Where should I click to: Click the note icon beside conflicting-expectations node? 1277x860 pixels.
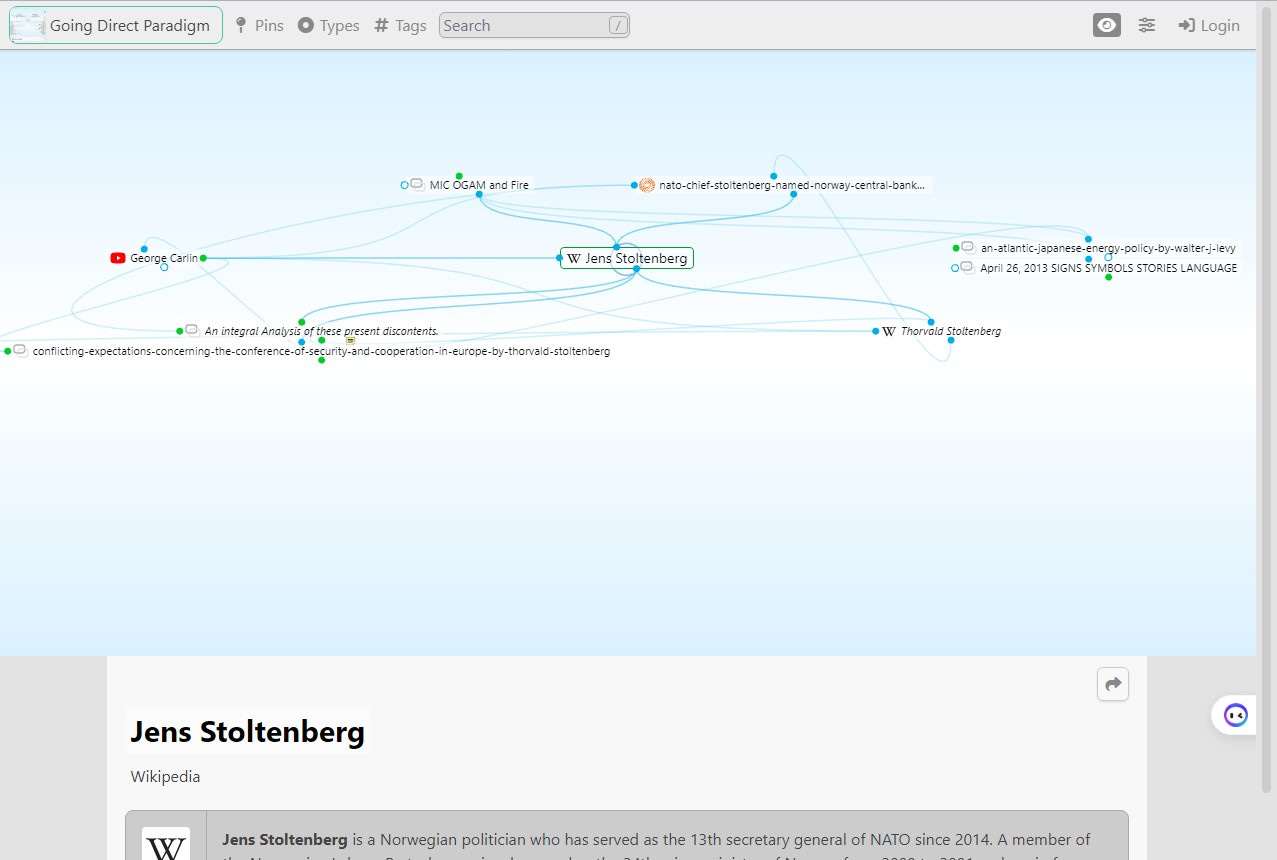(x=20, y=351)
